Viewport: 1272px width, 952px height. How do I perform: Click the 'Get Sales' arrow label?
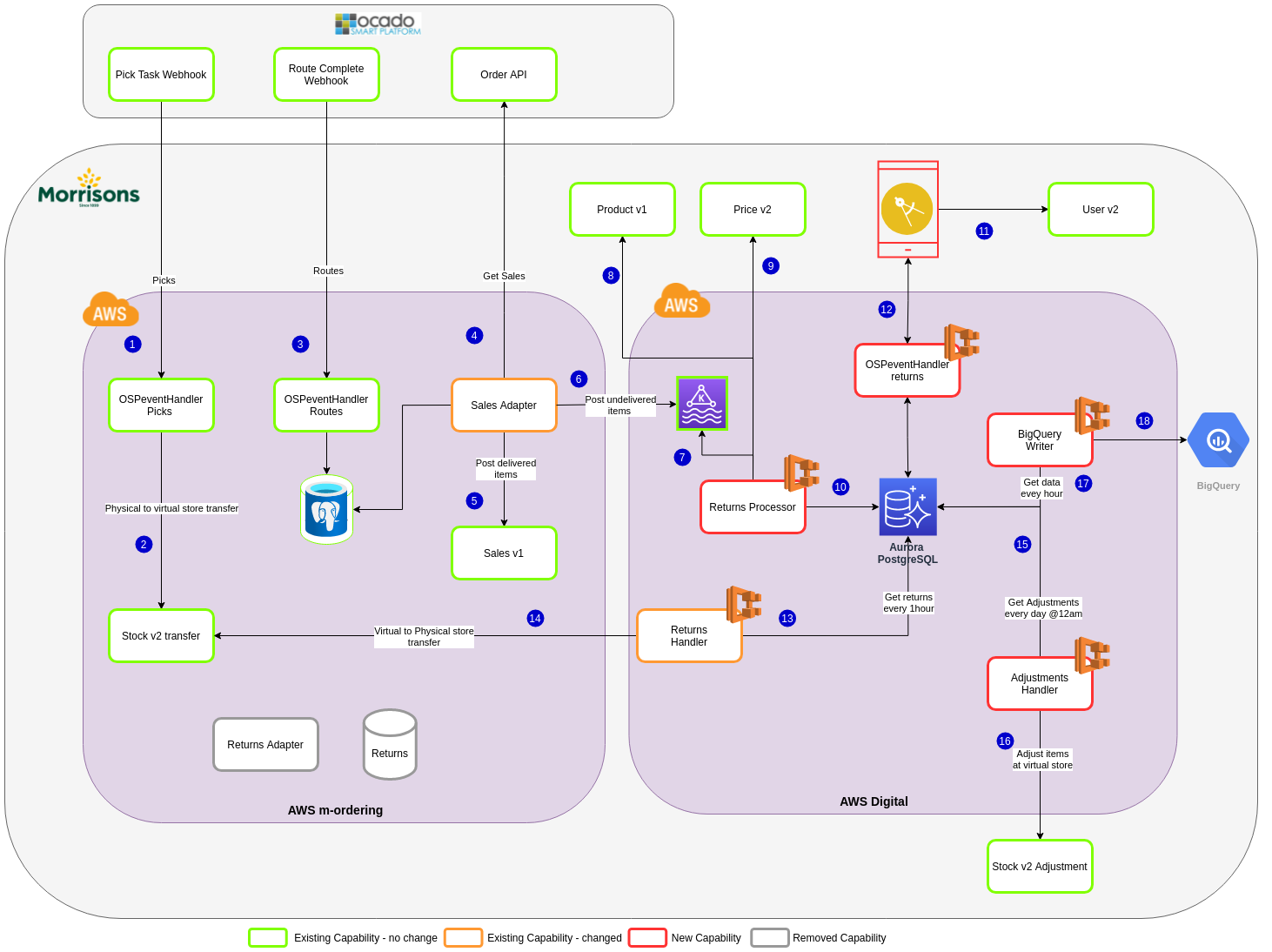click(x=504, y=276)
